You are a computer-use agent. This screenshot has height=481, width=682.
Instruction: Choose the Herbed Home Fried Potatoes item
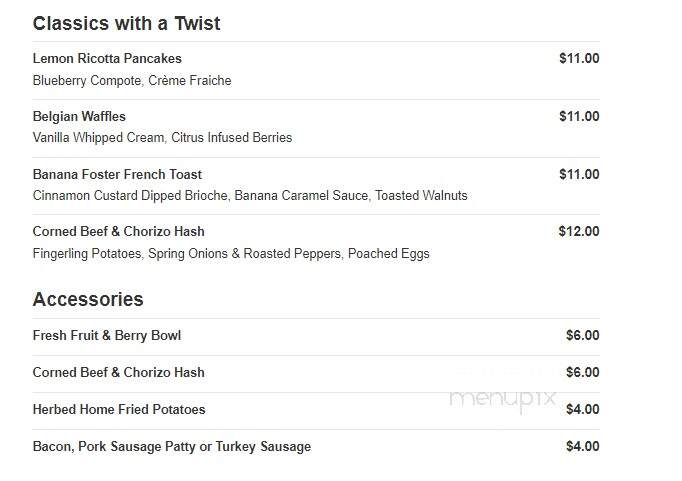119,410
